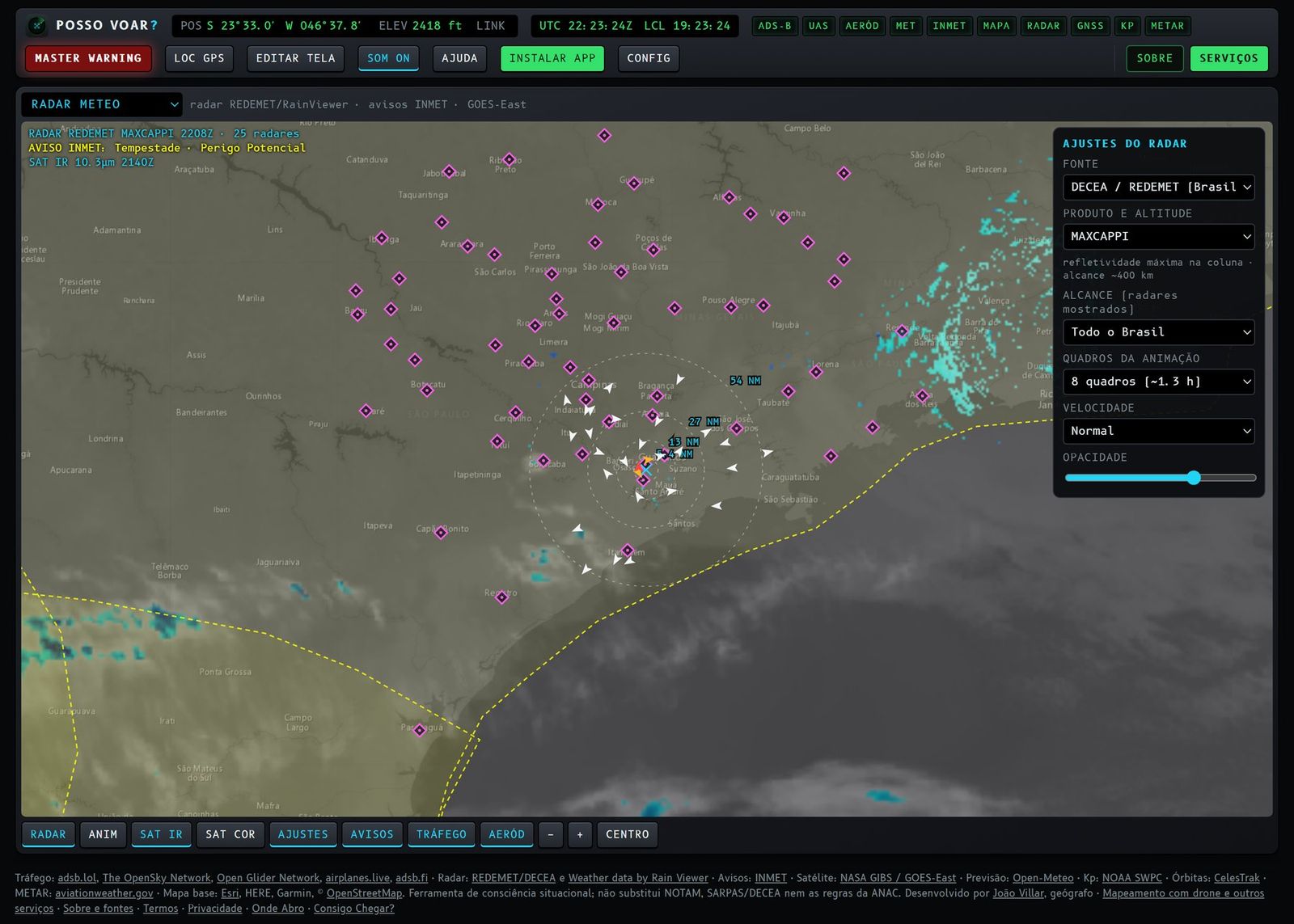Toggle the AERÓD aerodromes layer below map

[x=507, y=834]
